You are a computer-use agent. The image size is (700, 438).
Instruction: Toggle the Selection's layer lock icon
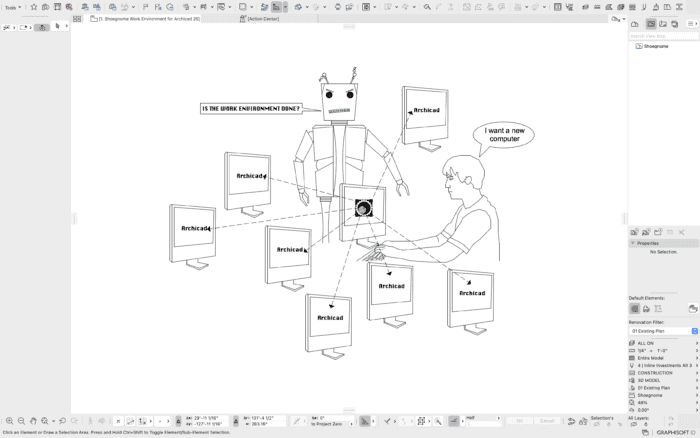click(x=608, y=424)
